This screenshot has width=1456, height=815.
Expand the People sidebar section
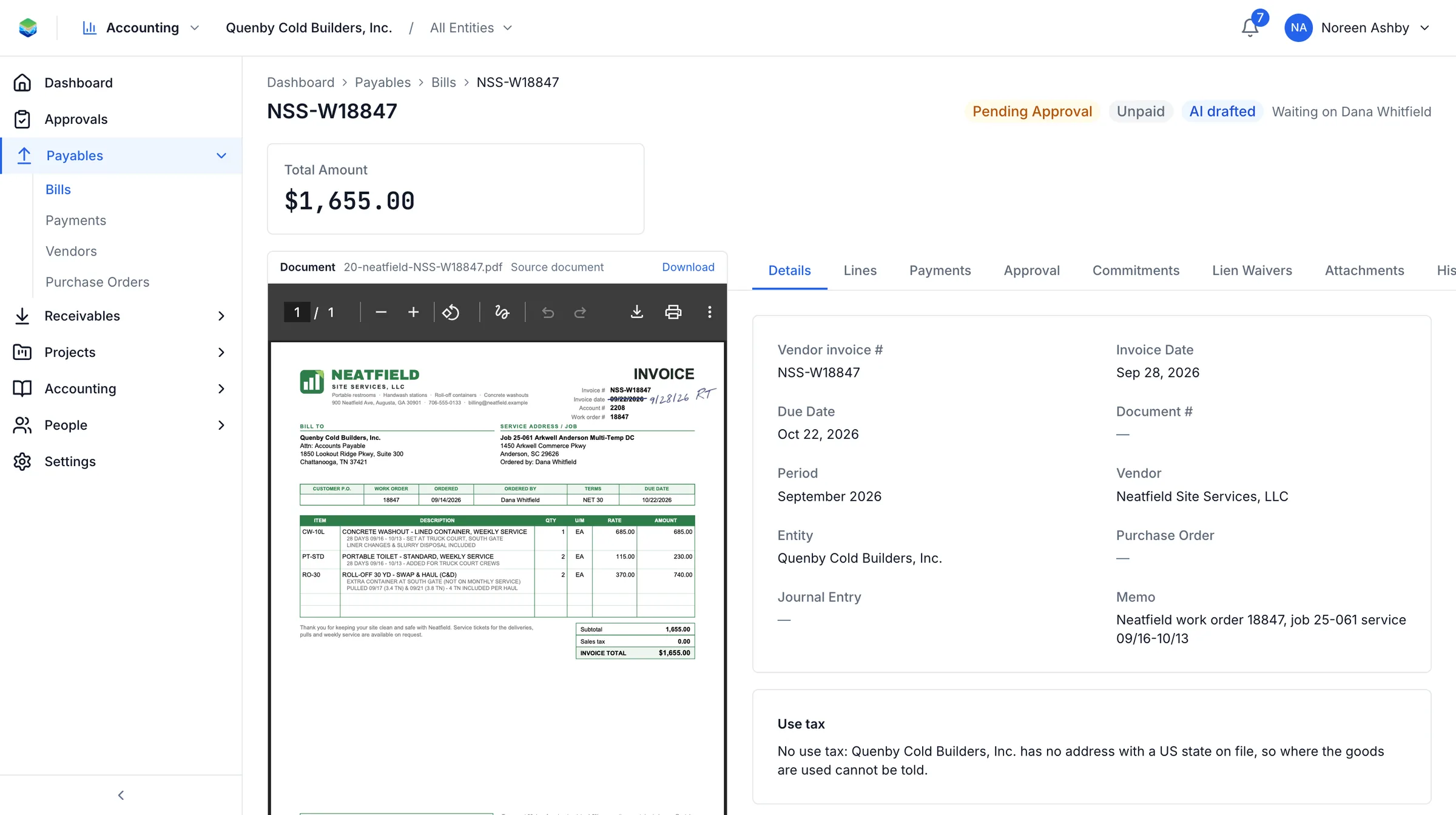tap(221, 425)
